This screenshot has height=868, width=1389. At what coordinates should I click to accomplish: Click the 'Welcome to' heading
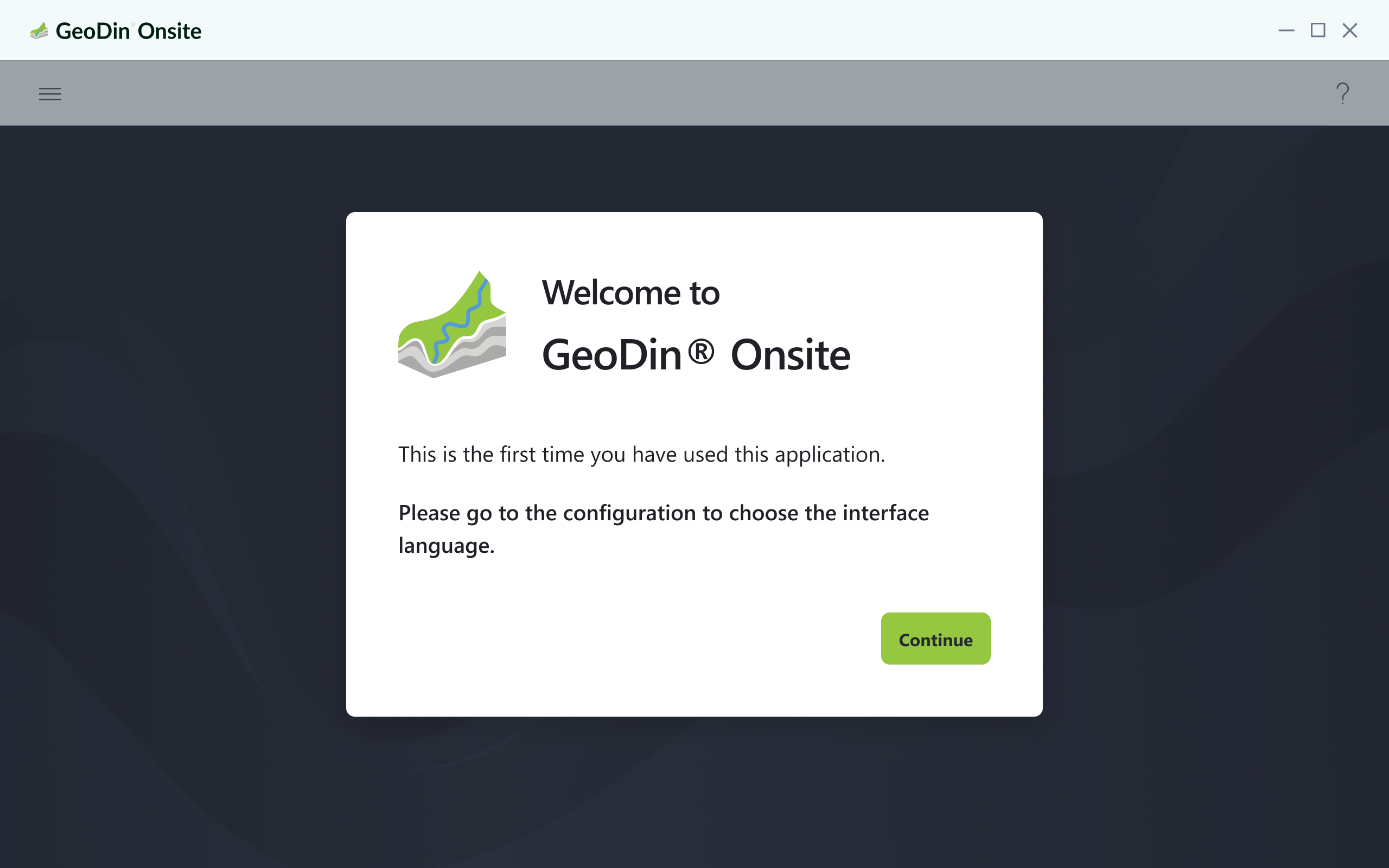(630, 293)
